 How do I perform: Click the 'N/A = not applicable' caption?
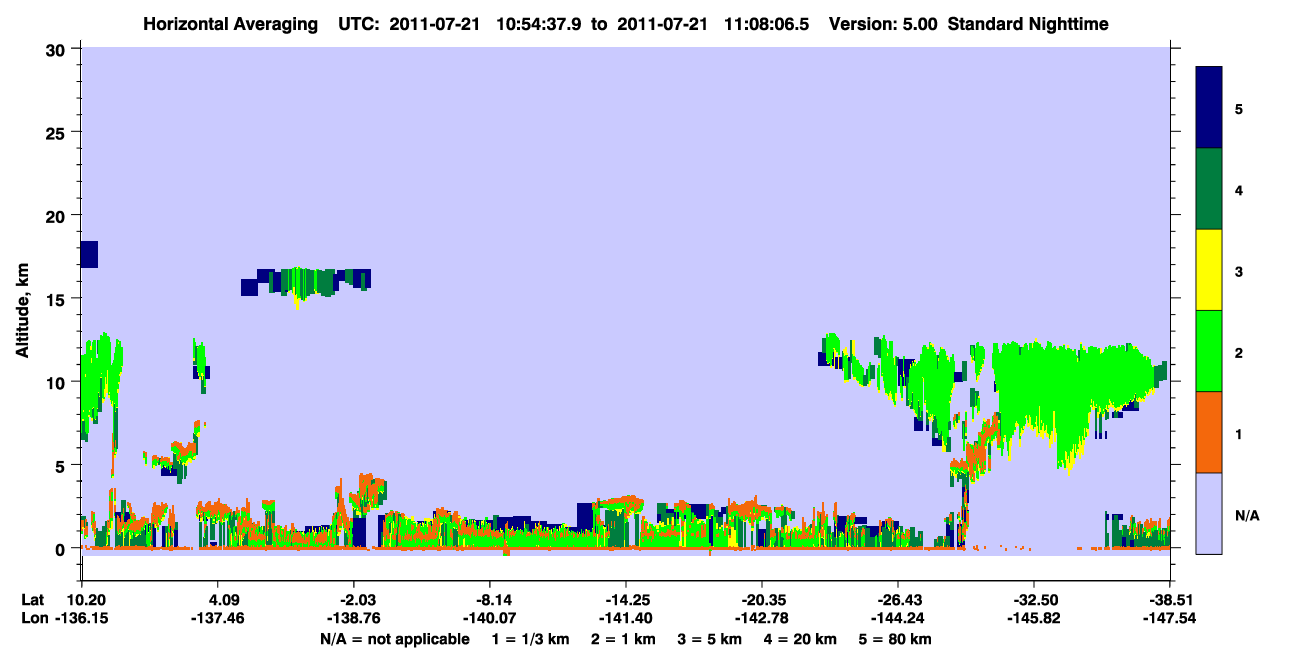(x=394, y=639)
